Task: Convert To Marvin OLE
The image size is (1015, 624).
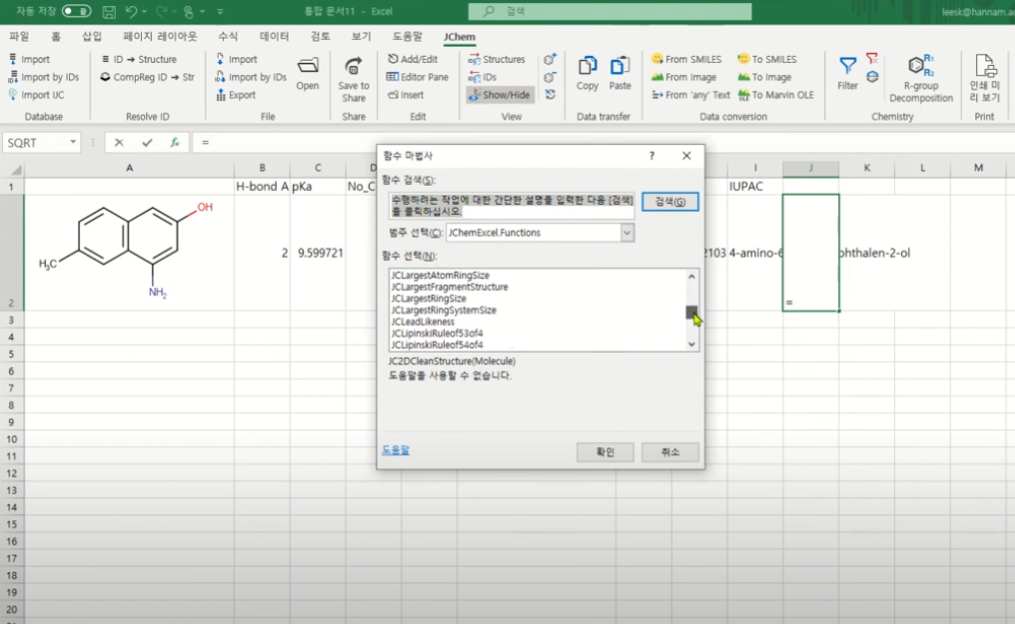Action: pyautogui.click(x=775, y=95)
